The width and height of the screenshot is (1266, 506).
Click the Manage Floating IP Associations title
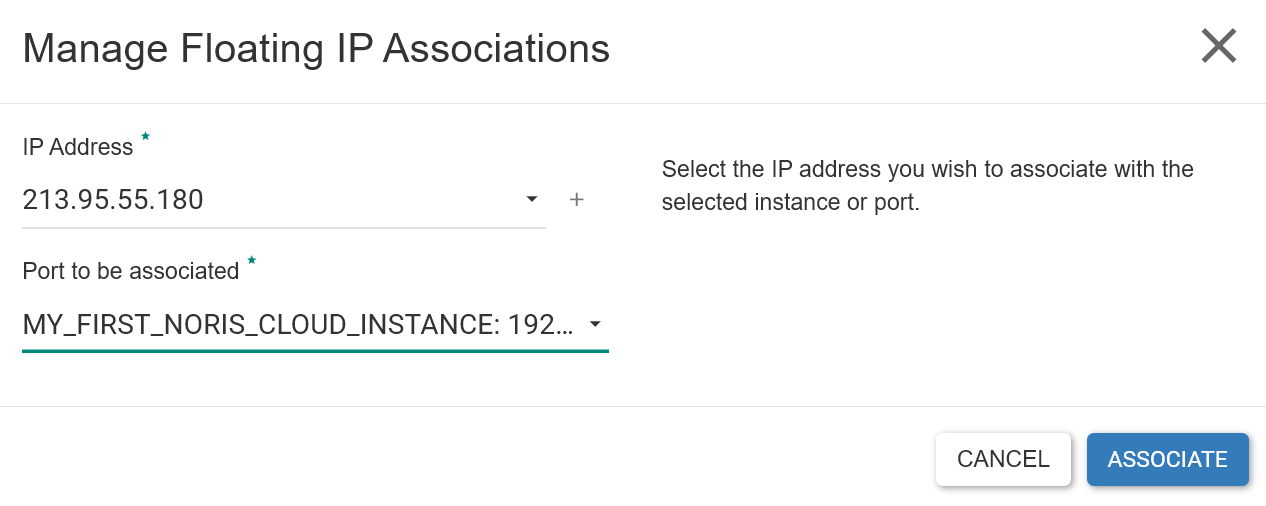coord(316,48)
